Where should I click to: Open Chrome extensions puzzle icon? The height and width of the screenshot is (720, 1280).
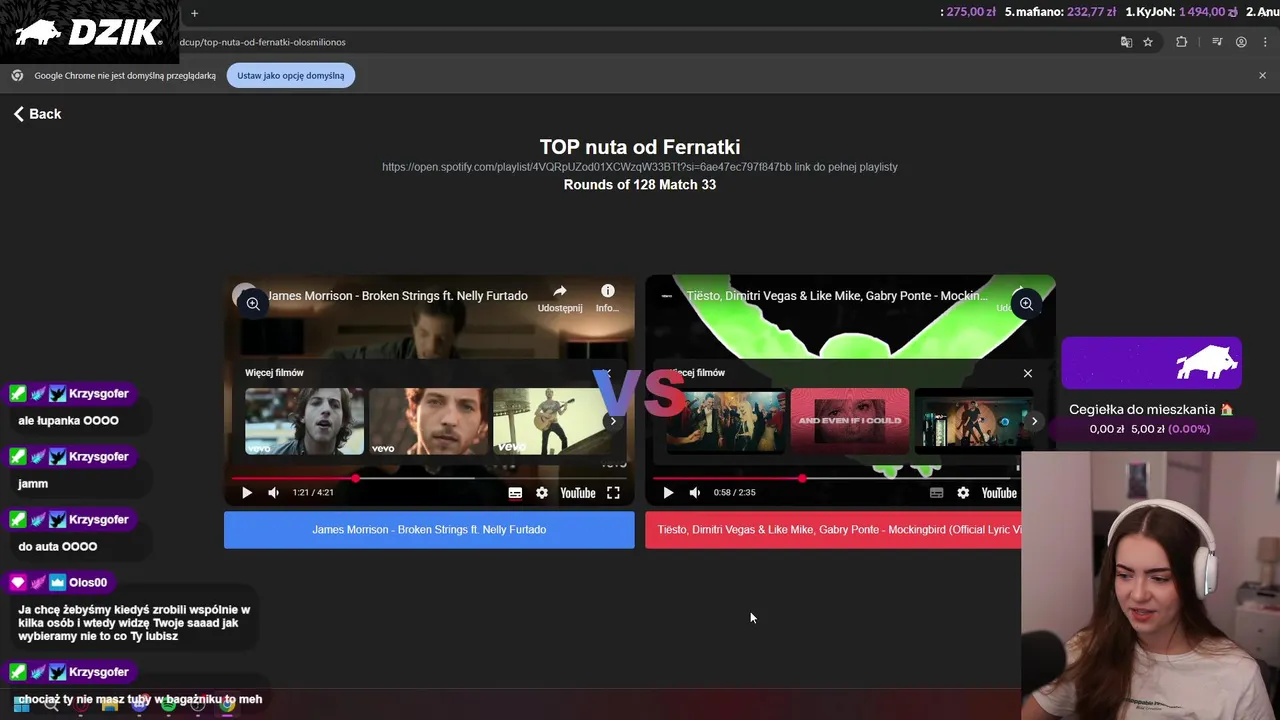coord(1181,42)
